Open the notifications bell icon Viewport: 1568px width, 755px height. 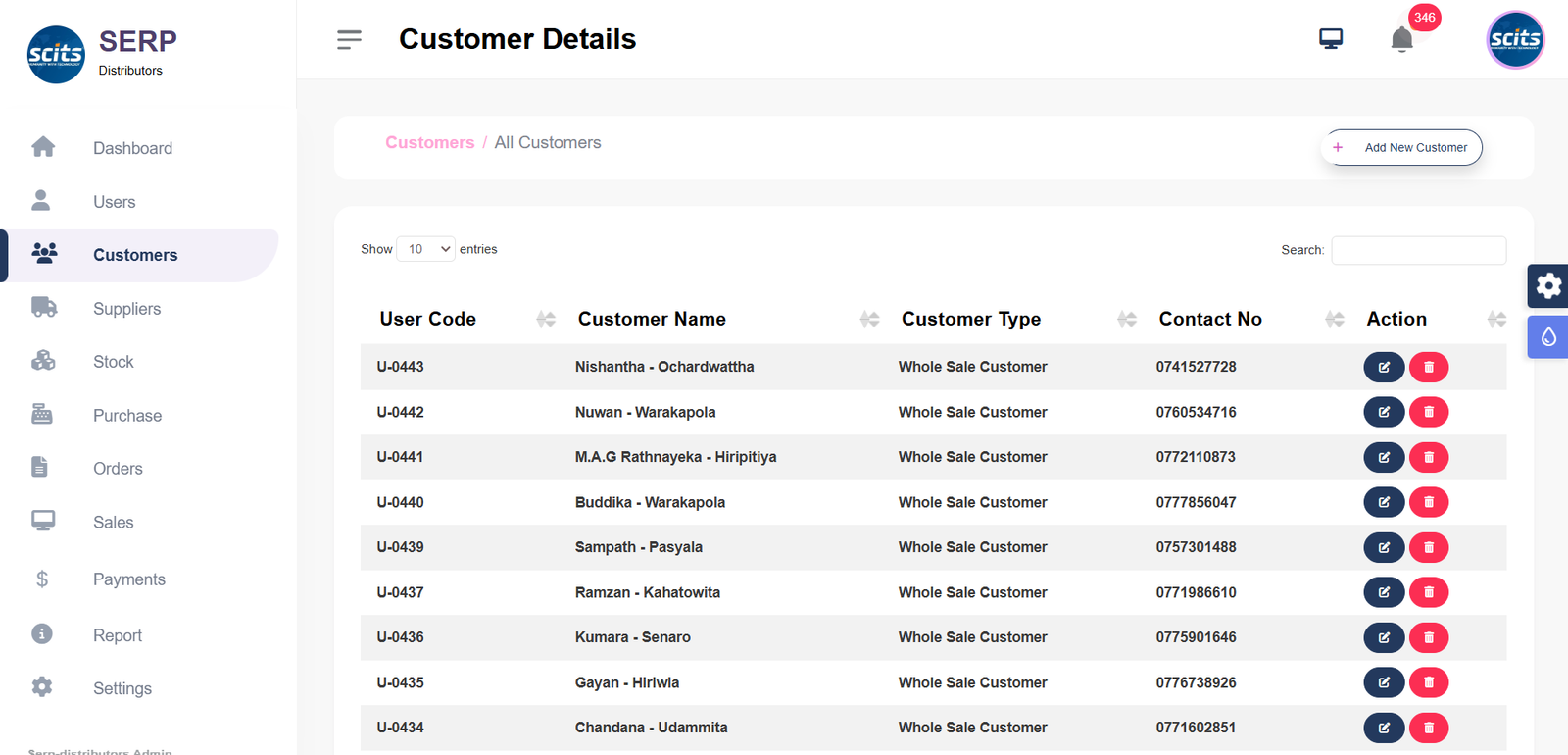tap(1401, 39)
